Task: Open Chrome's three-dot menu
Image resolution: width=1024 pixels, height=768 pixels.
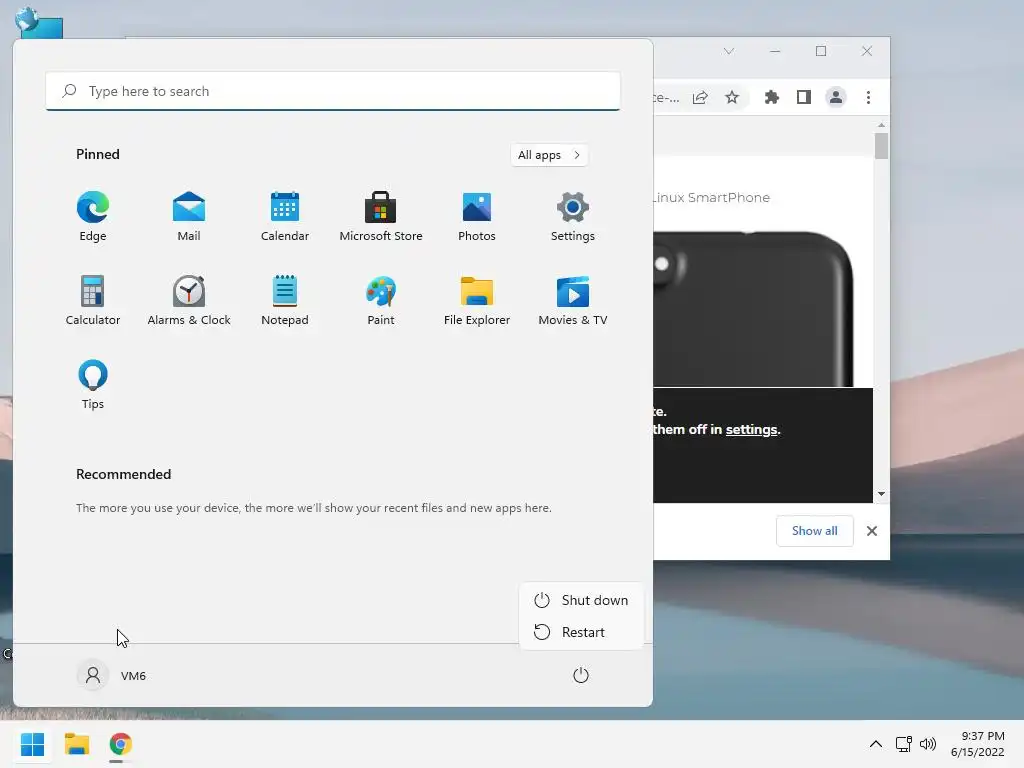Action: pos(868,97)
